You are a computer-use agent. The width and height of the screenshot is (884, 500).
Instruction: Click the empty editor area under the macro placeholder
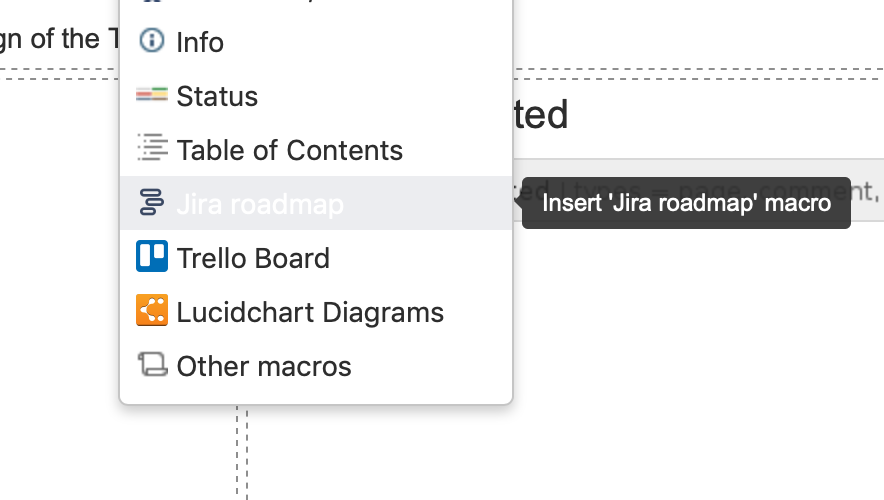pos(699,361)
